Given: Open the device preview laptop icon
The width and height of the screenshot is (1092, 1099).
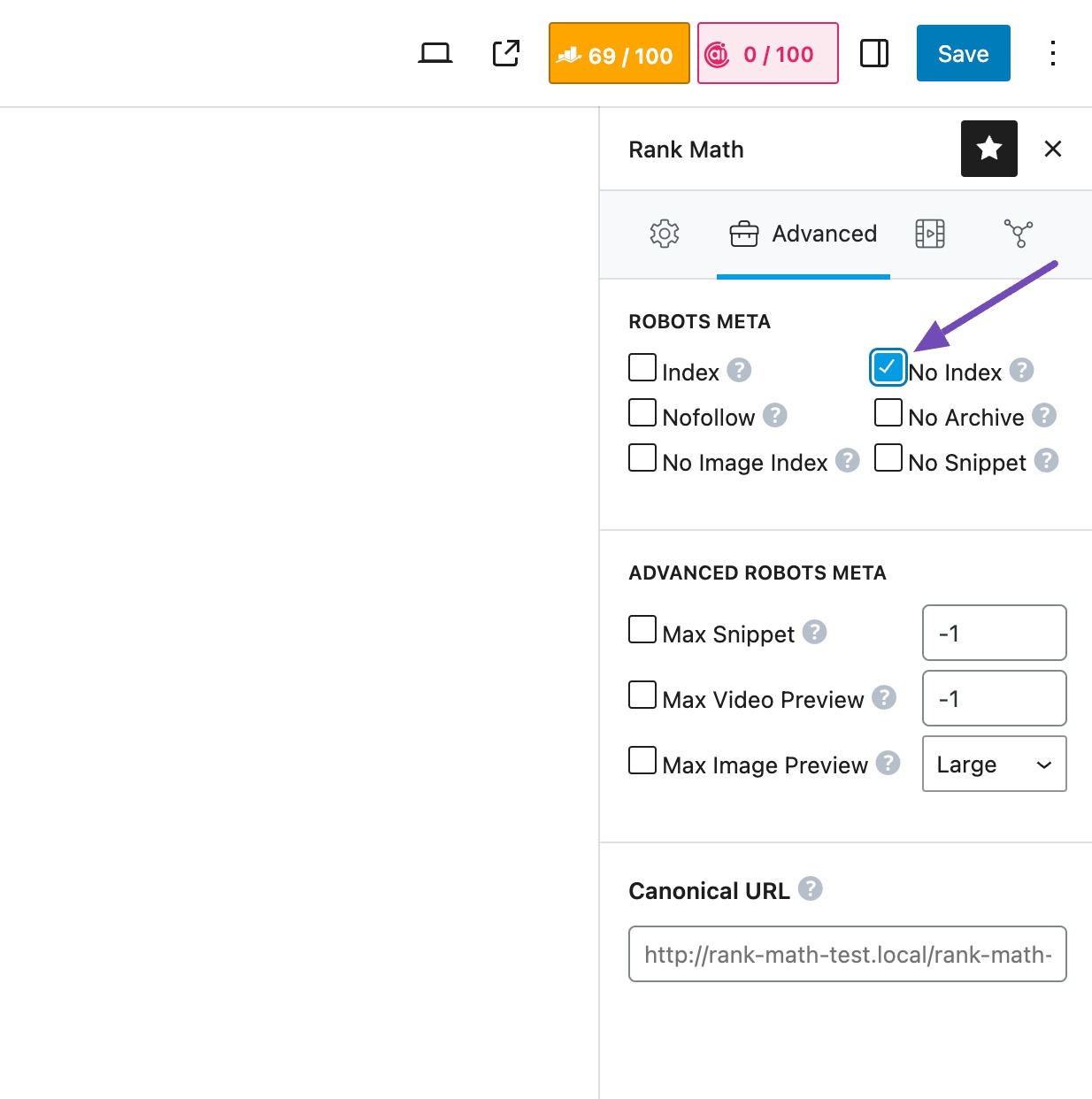Looking at the screenshot, I should point(434,54).
